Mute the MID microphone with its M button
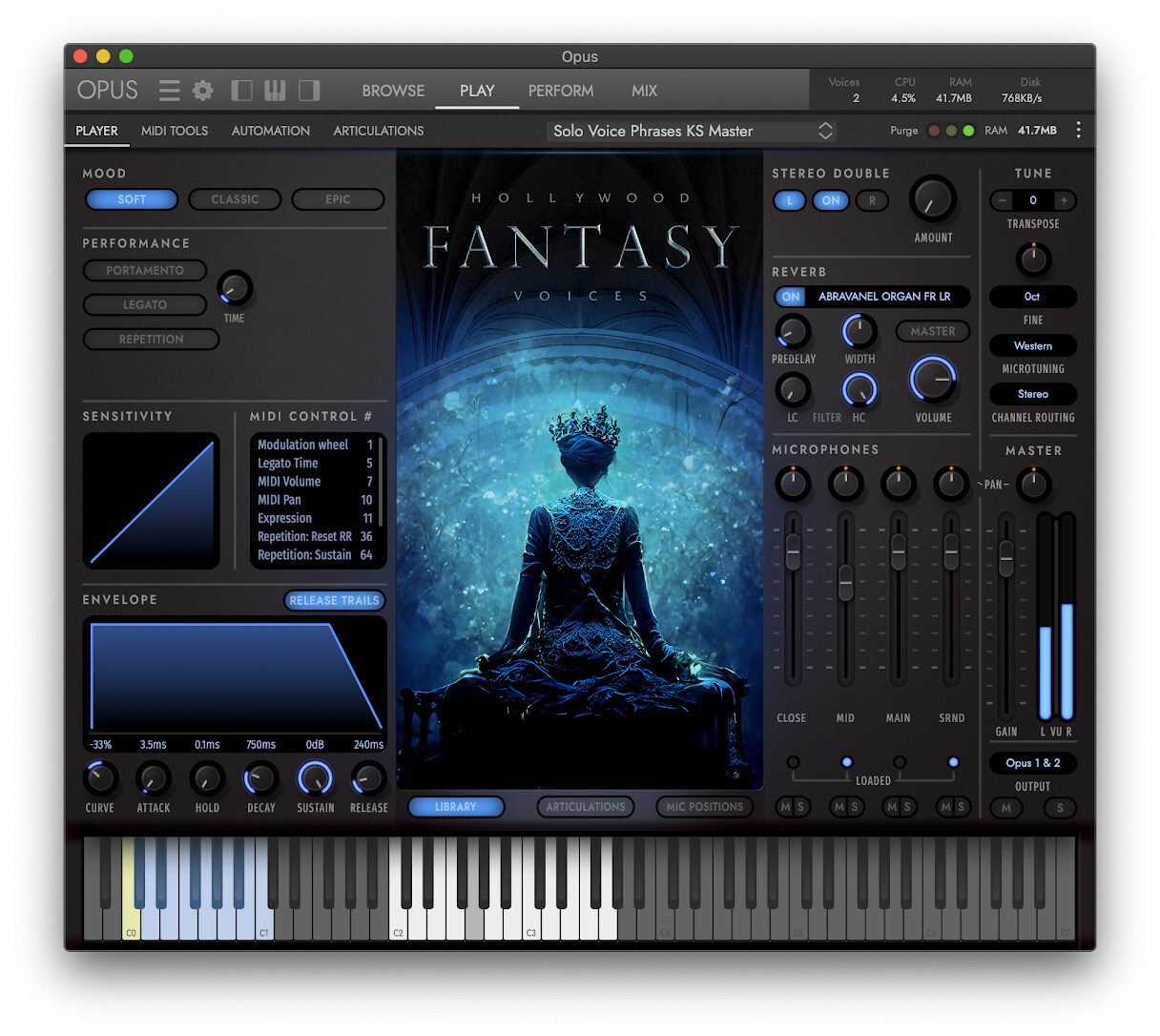The width and height of the screenshot is (1160, 1036). pyautogui.click(x=839, y=807)
